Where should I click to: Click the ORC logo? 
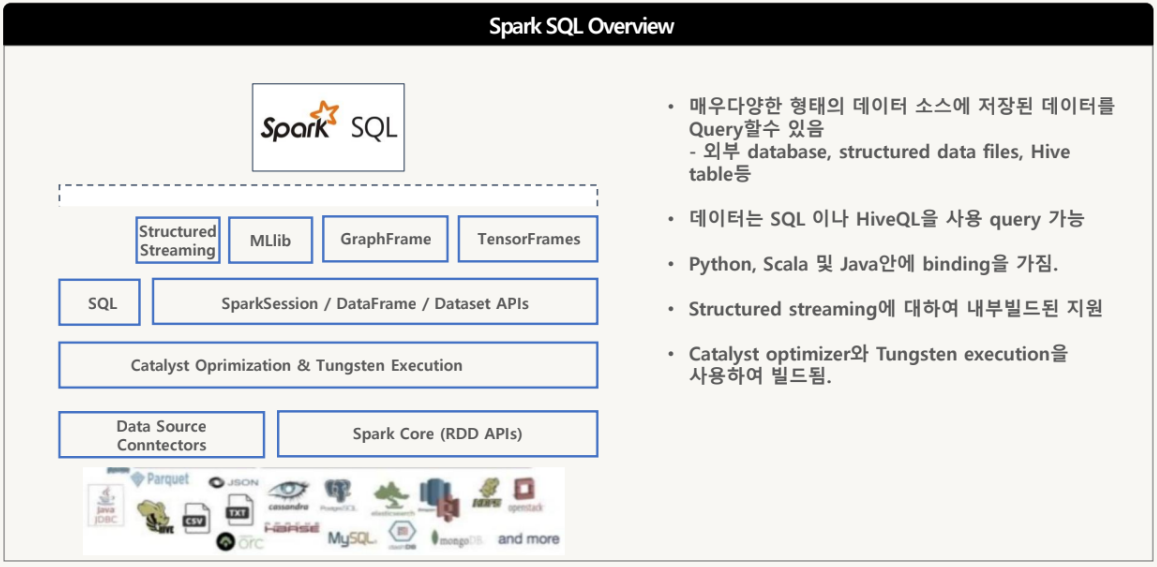click(241, 543)
